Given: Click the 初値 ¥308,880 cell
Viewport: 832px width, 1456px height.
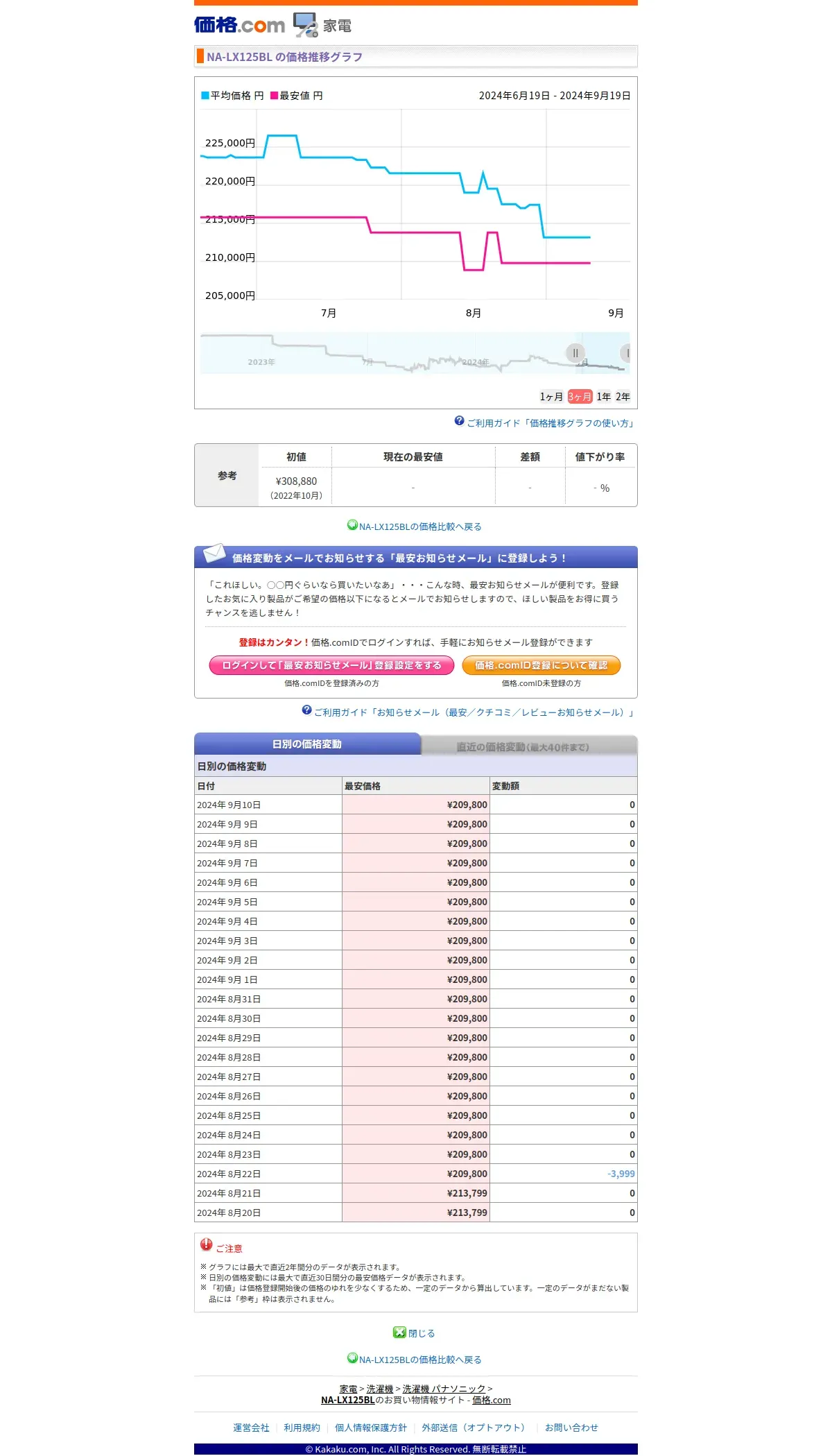Looking at the screenshot, I should (296, 487).
